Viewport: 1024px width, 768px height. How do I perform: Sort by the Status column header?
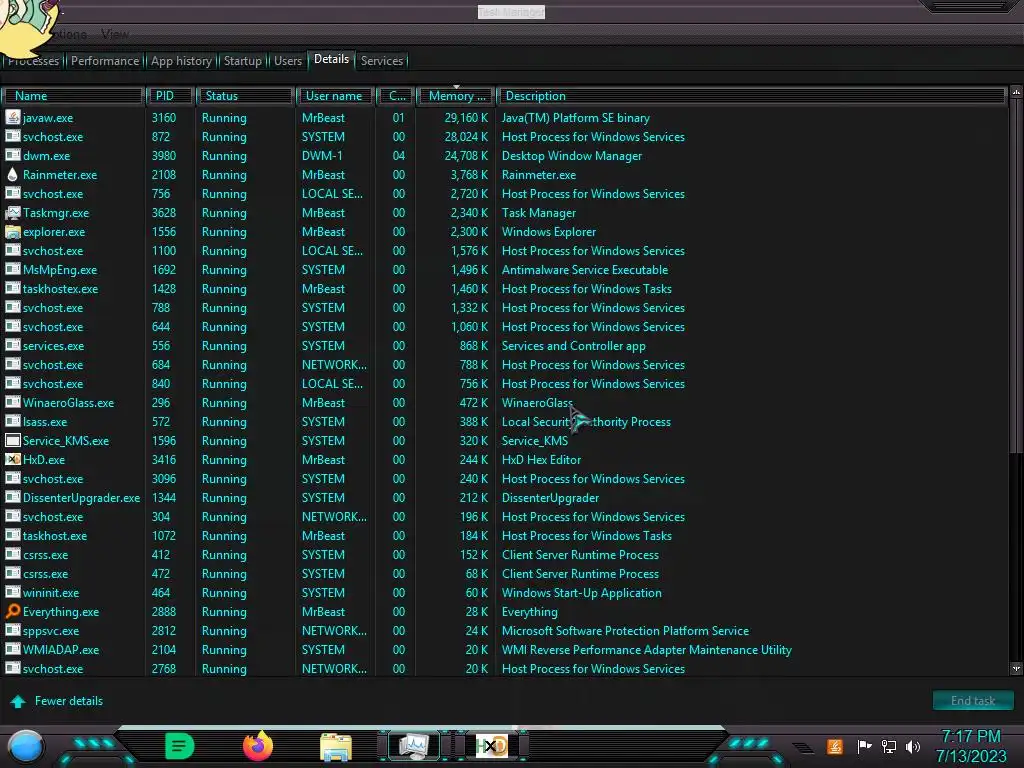click(245, 96)
